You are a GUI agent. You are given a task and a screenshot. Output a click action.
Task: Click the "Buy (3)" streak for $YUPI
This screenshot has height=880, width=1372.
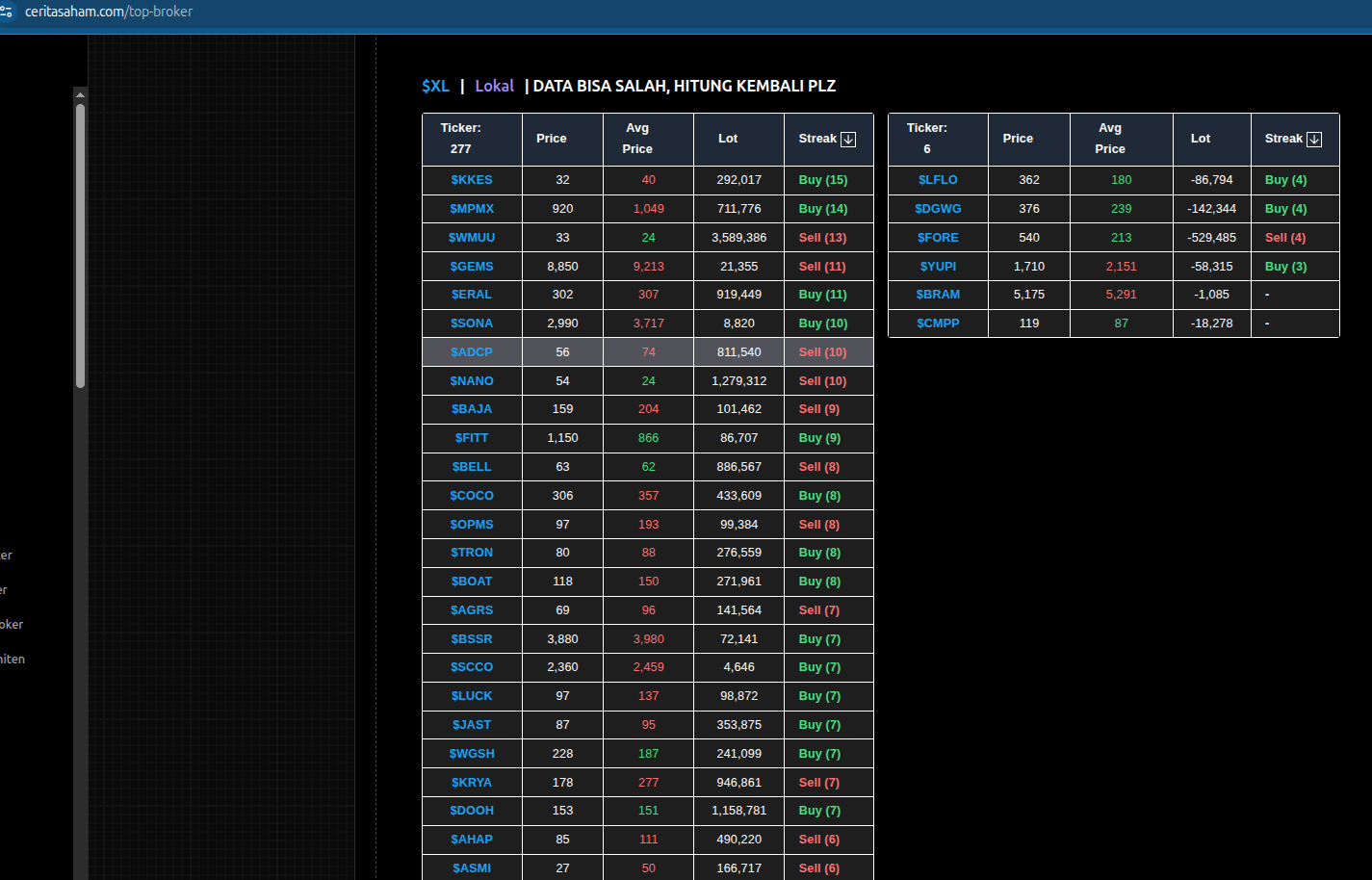coord(1286,267)
